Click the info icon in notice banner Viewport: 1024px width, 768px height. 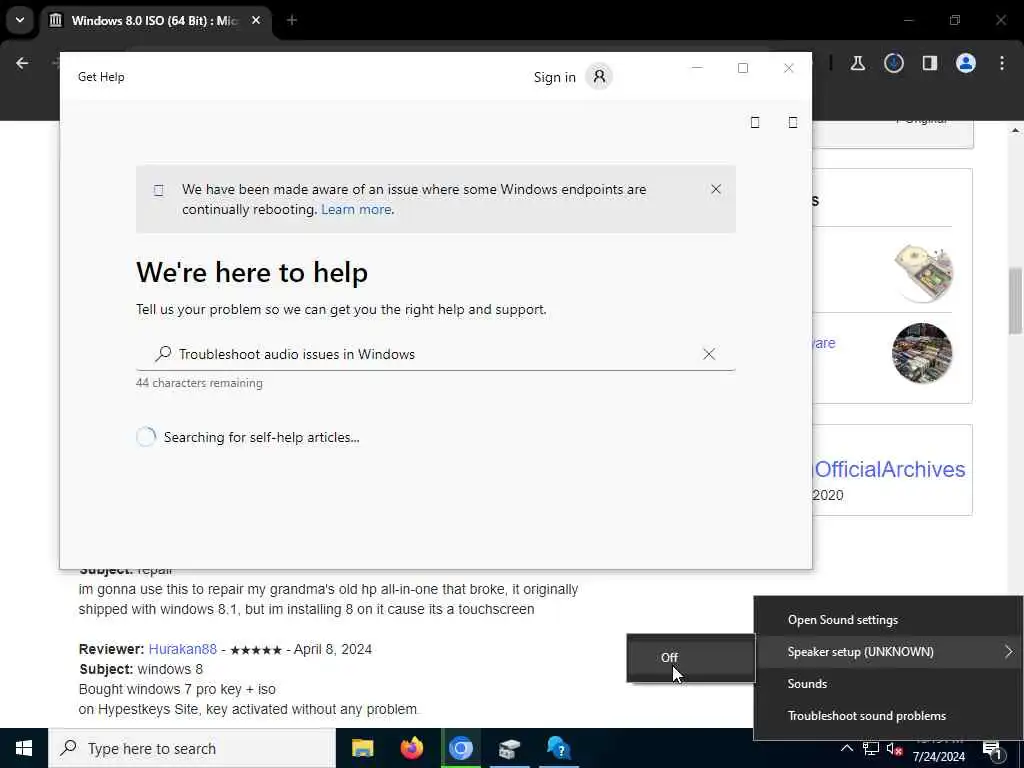point(159,190)
